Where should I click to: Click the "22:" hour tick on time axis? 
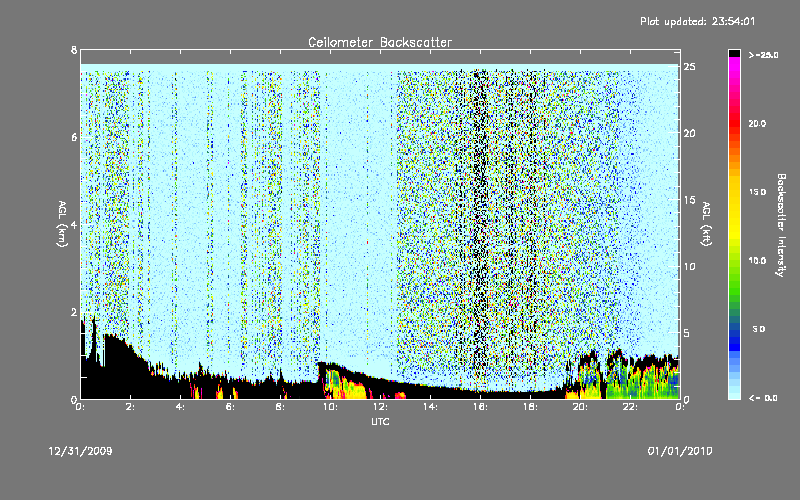coord(630,407)
